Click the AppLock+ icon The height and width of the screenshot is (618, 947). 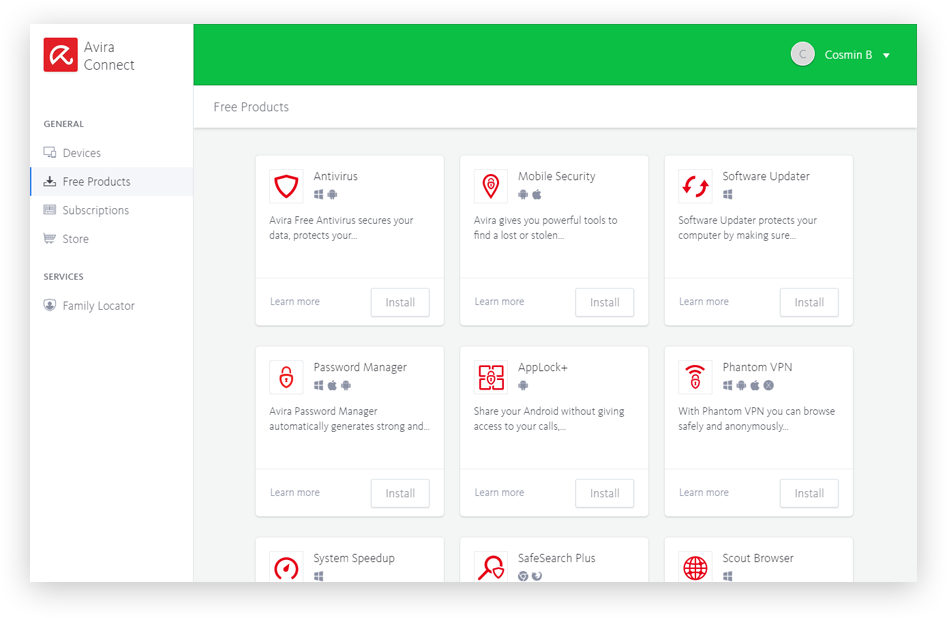491,377
